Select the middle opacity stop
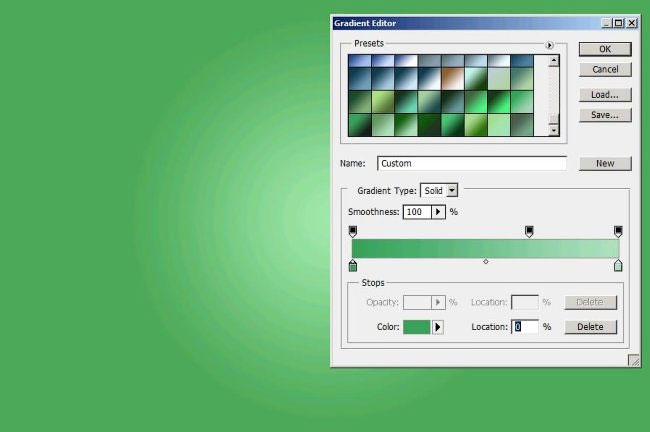Viewport: 650px width, 432px height. (x=529, y=231)
